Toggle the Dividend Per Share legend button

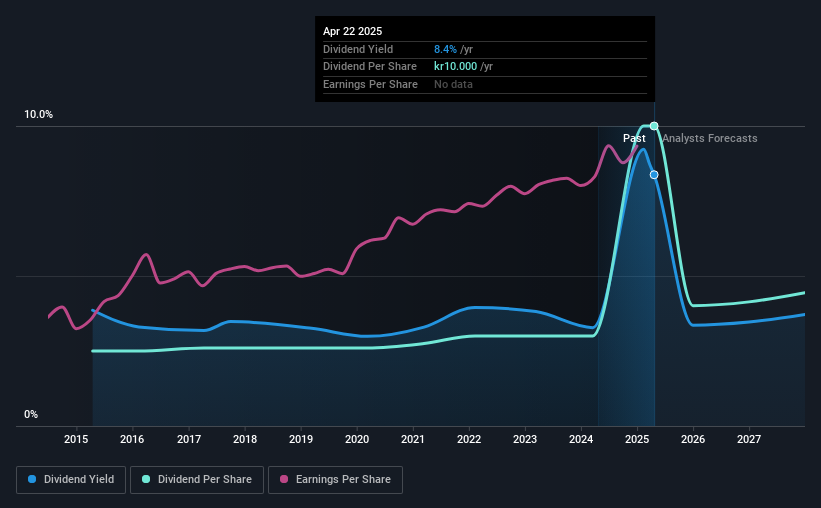[197, 480]
